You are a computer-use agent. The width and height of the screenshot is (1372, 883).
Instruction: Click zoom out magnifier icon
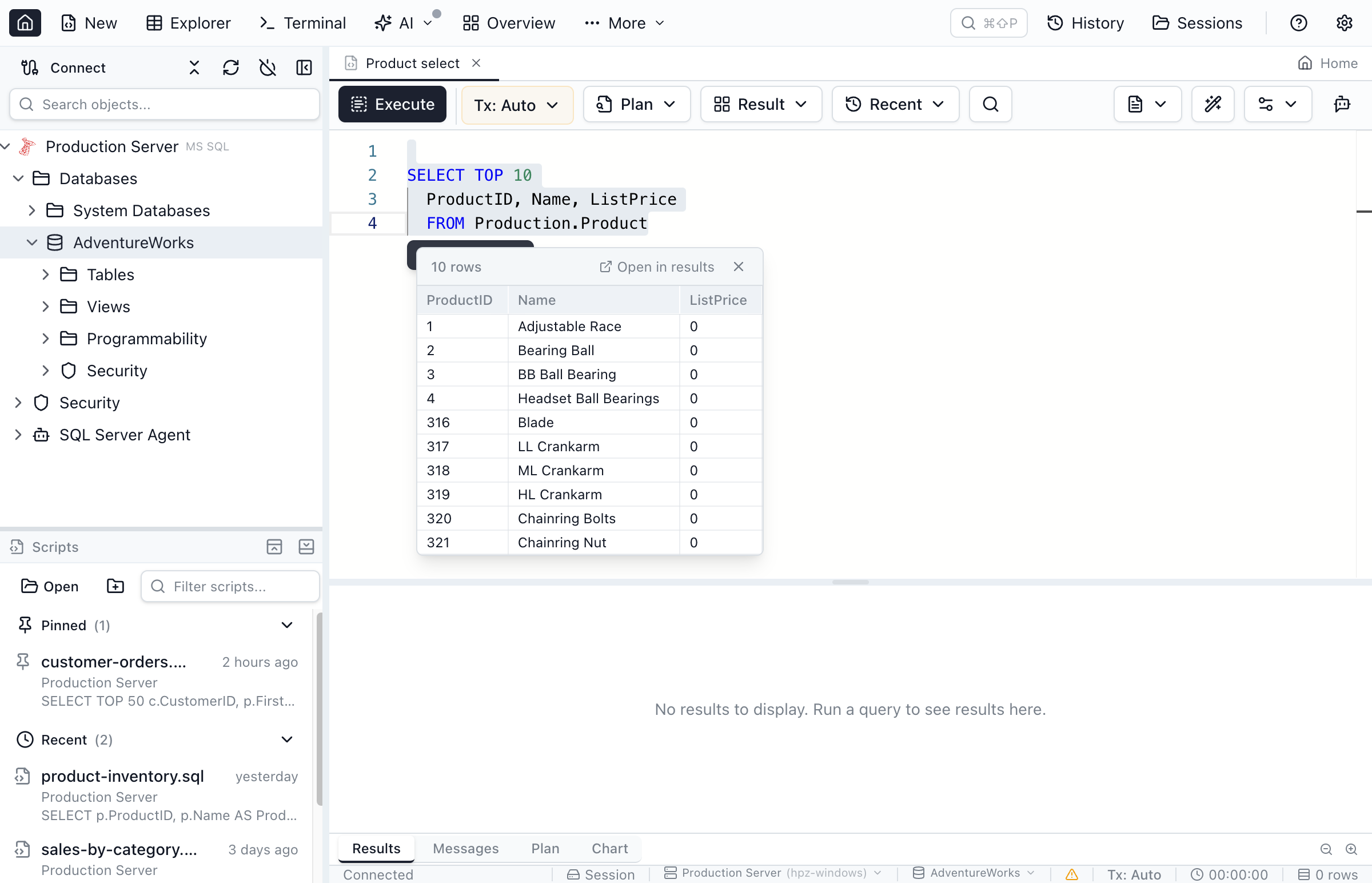point(1326,849)
